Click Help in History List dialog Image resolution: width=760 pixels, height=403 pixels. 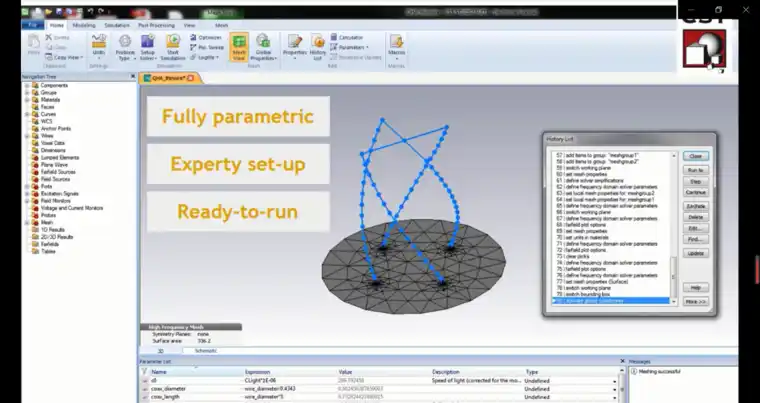(x=696, y=288)
